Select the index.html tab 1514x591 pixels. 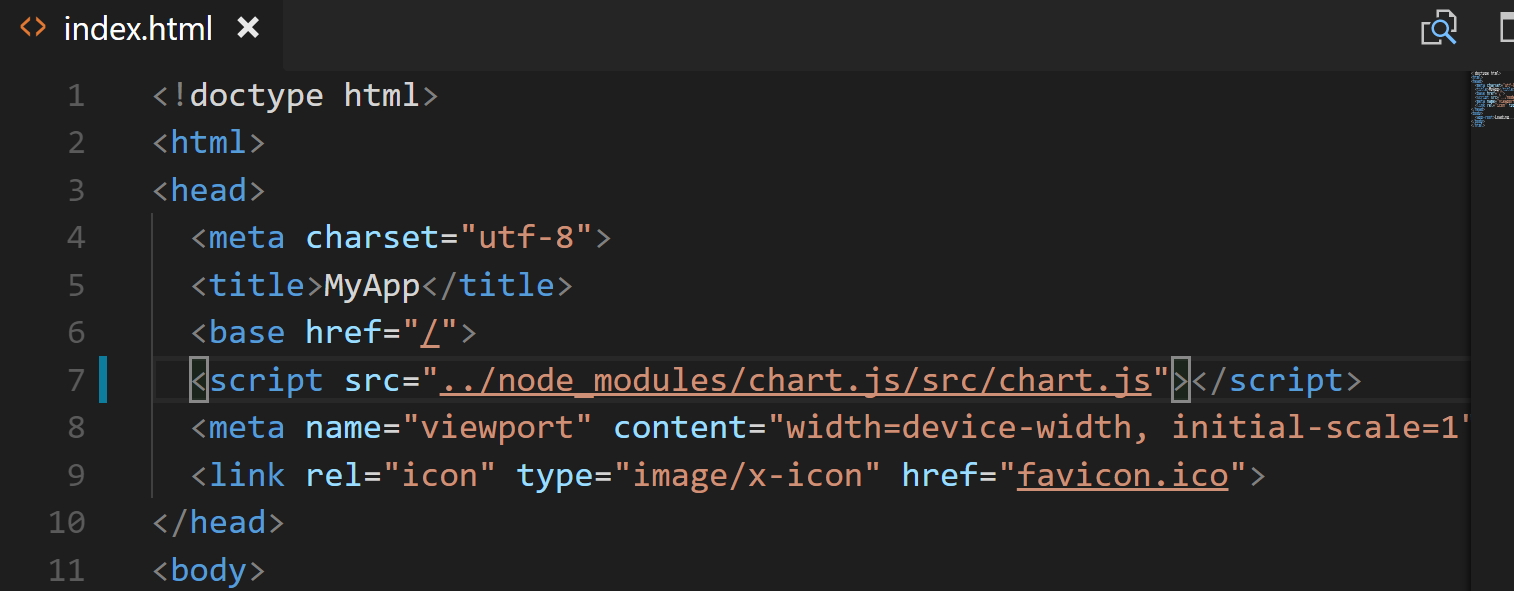(137, 28)
